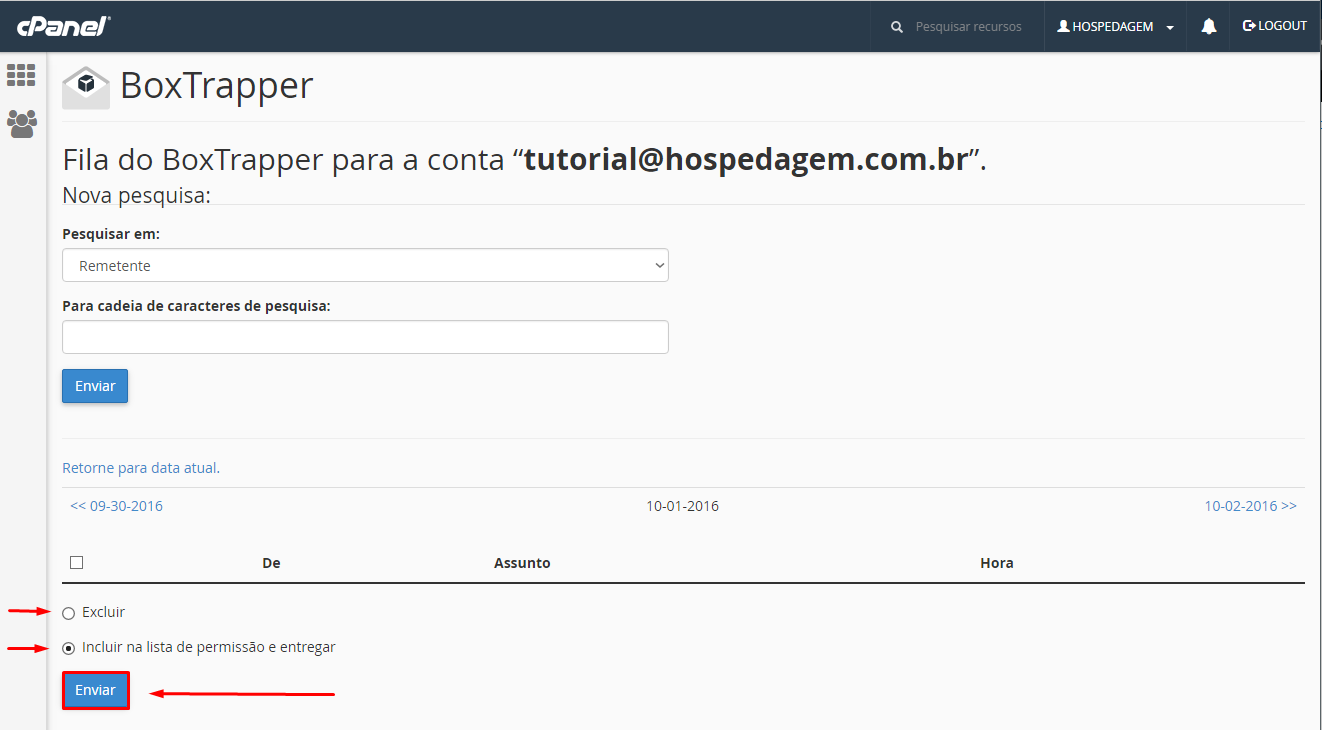Click the De column header
Screen dimensions: 1322x730
coord(271,563)
